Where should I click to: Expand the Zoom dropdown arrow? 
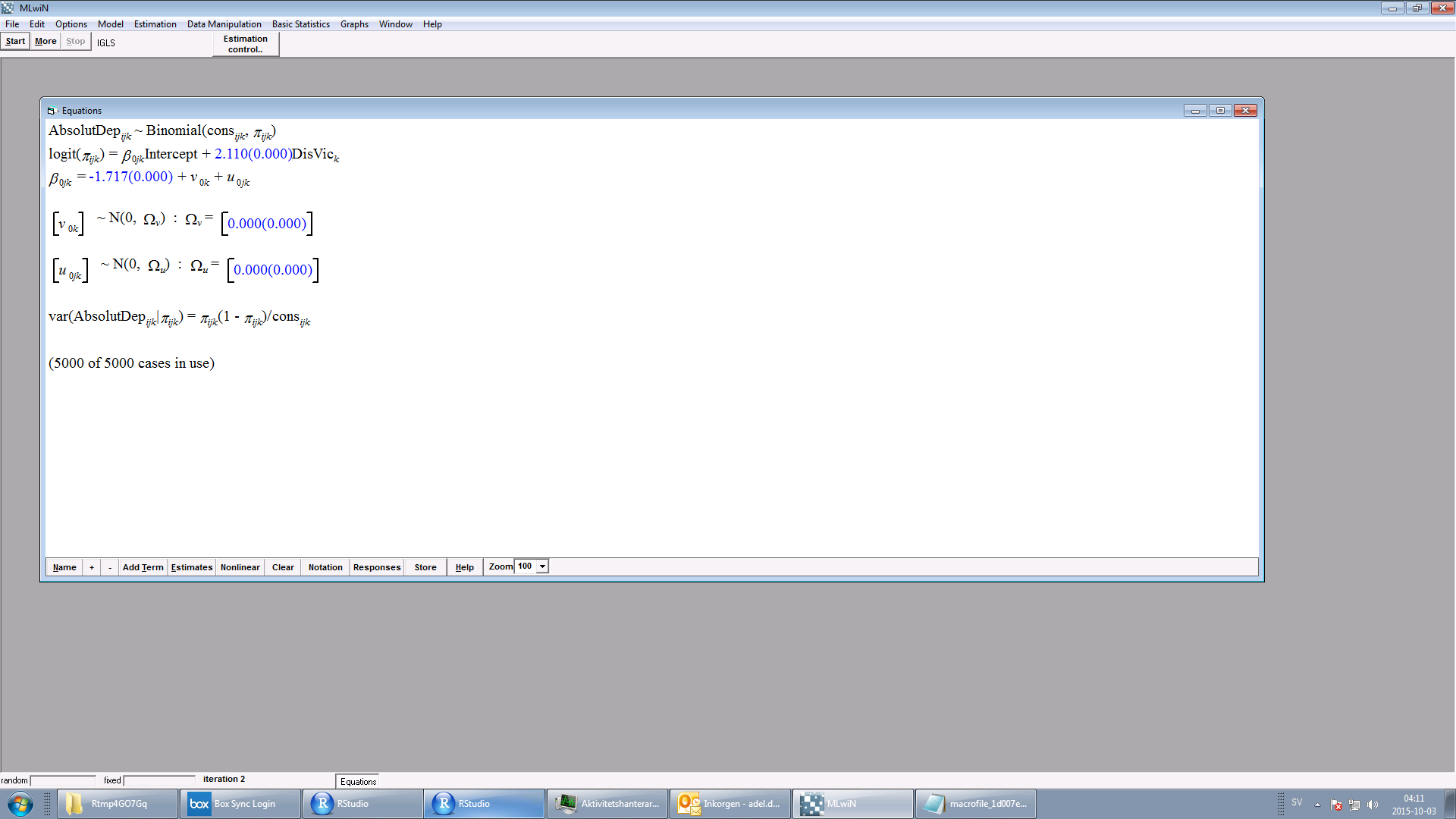click(542, 566)
